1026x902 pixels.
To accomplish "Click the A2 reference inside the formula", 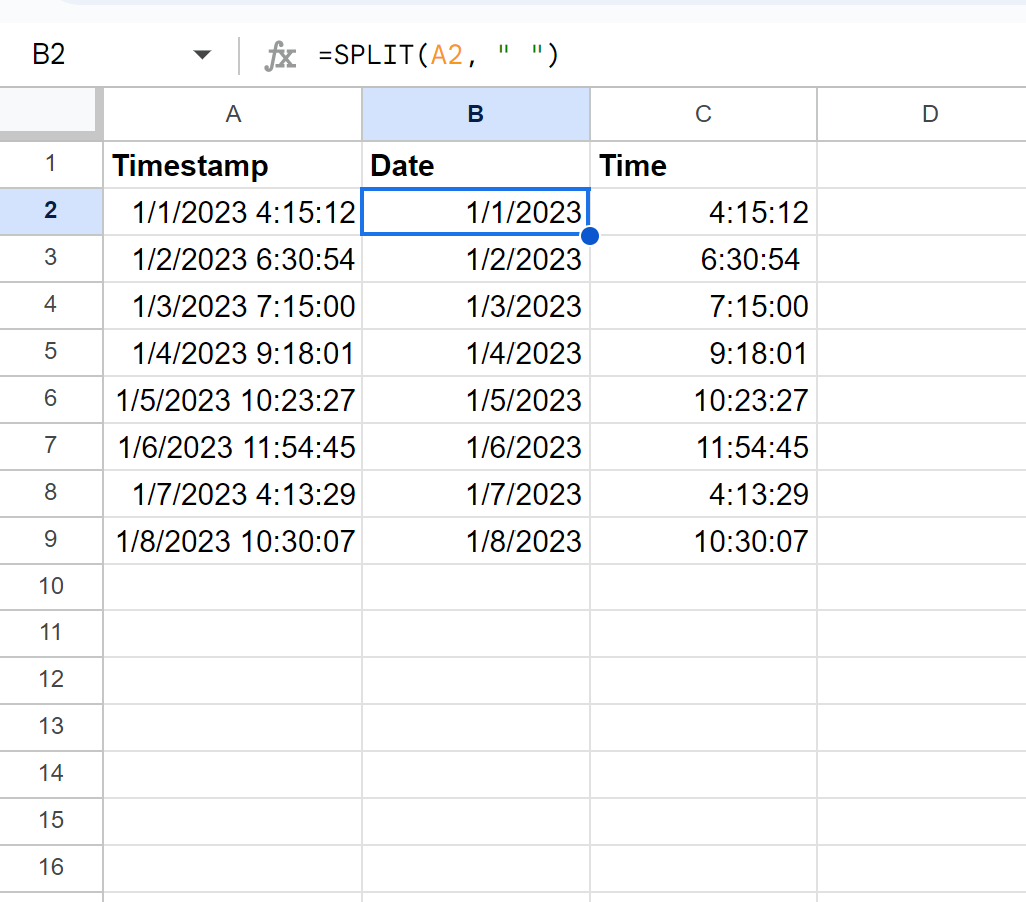I will tap(442, 55).
